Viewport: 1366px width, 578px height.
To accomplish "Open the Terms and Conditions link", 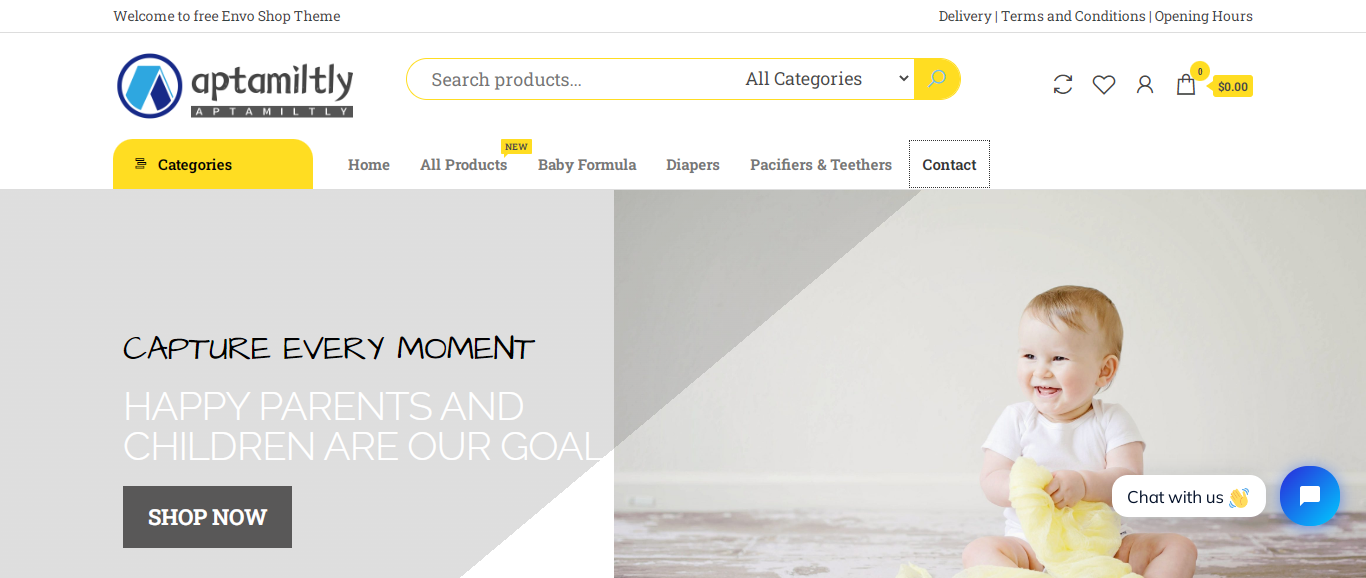I will [1073, 16].
